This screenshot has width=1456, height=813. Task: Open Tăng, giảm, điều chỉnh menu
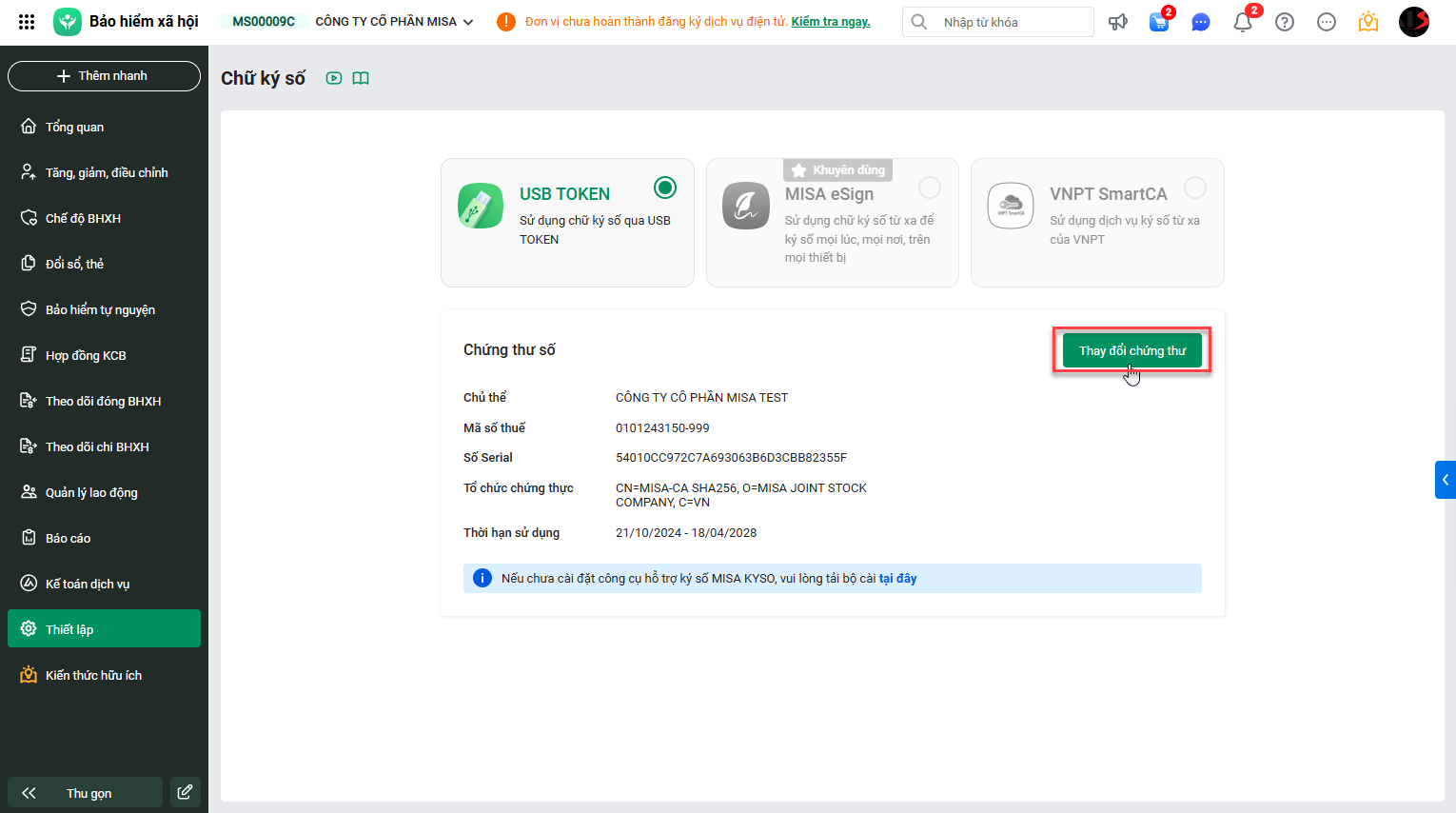[x=104, y=172]
